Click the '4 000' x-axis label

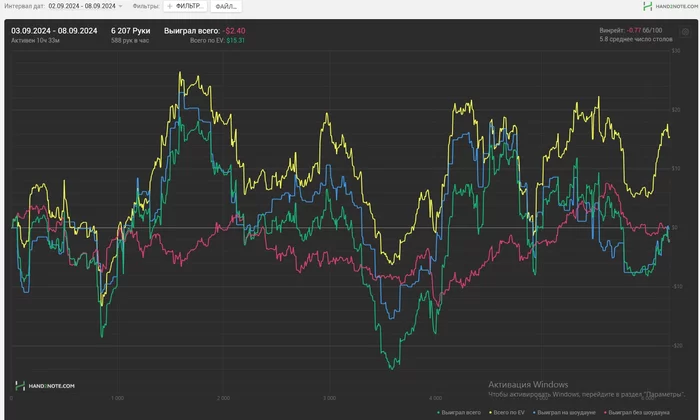[x=435, y=398]
